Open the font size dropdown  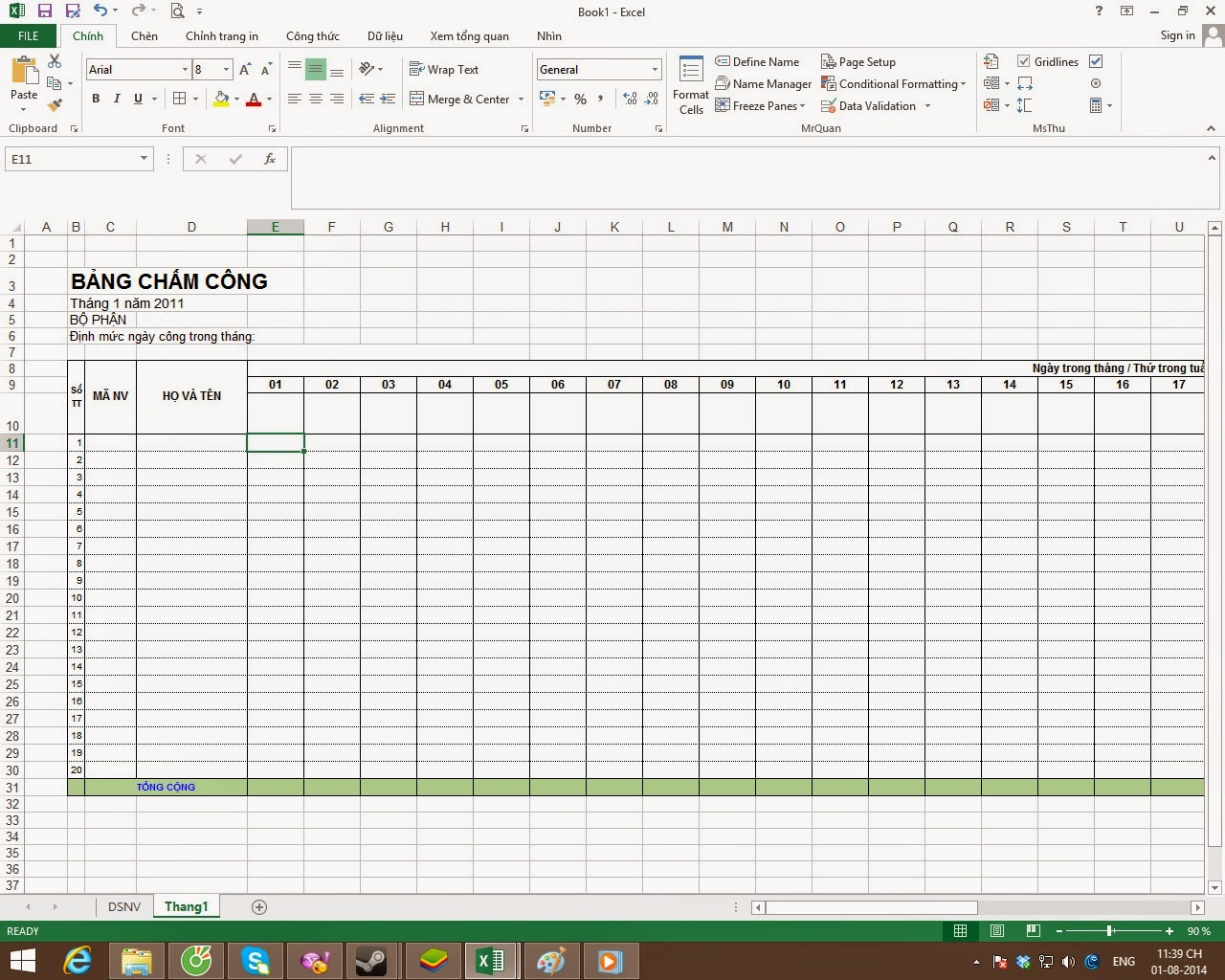226,69
